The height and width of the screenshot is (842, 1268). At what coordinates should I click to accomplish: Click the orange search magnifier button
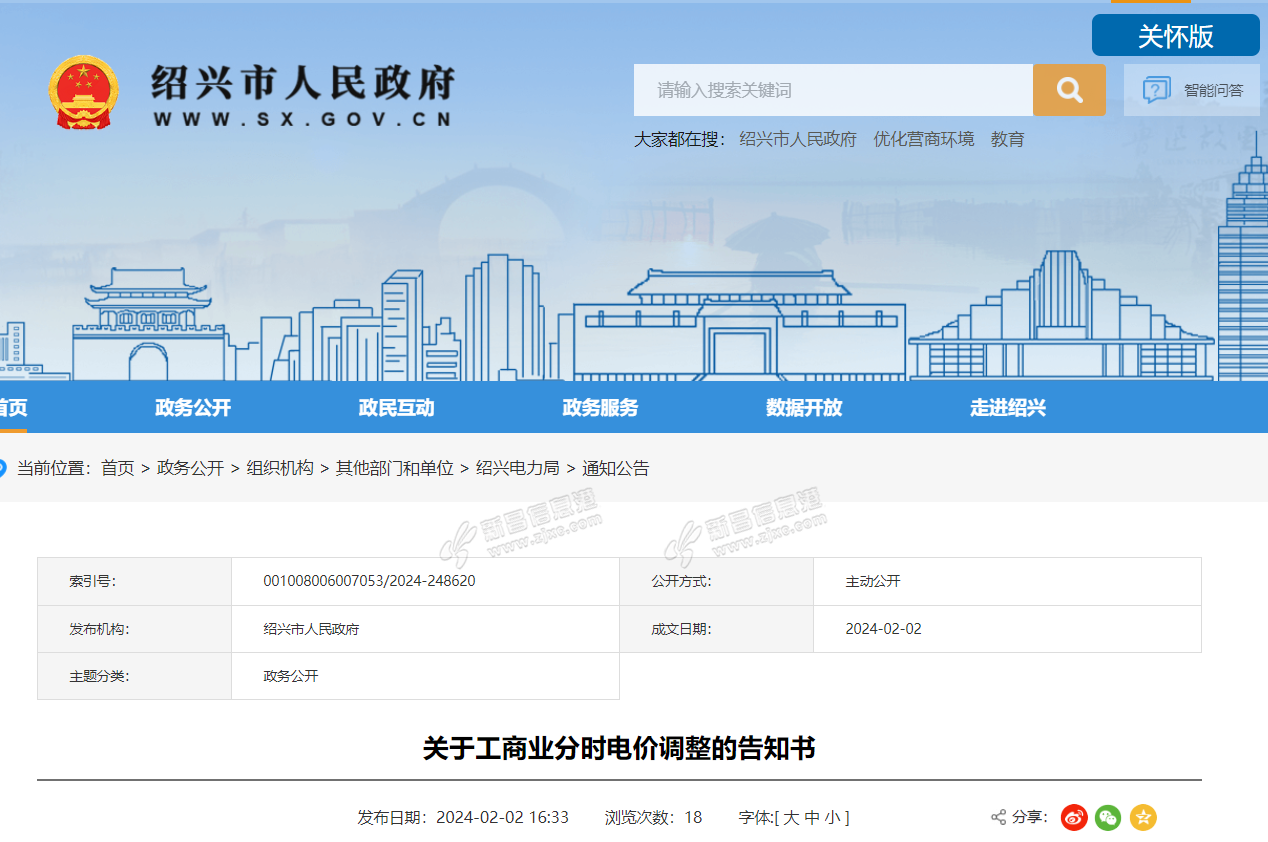(1069, 90)
